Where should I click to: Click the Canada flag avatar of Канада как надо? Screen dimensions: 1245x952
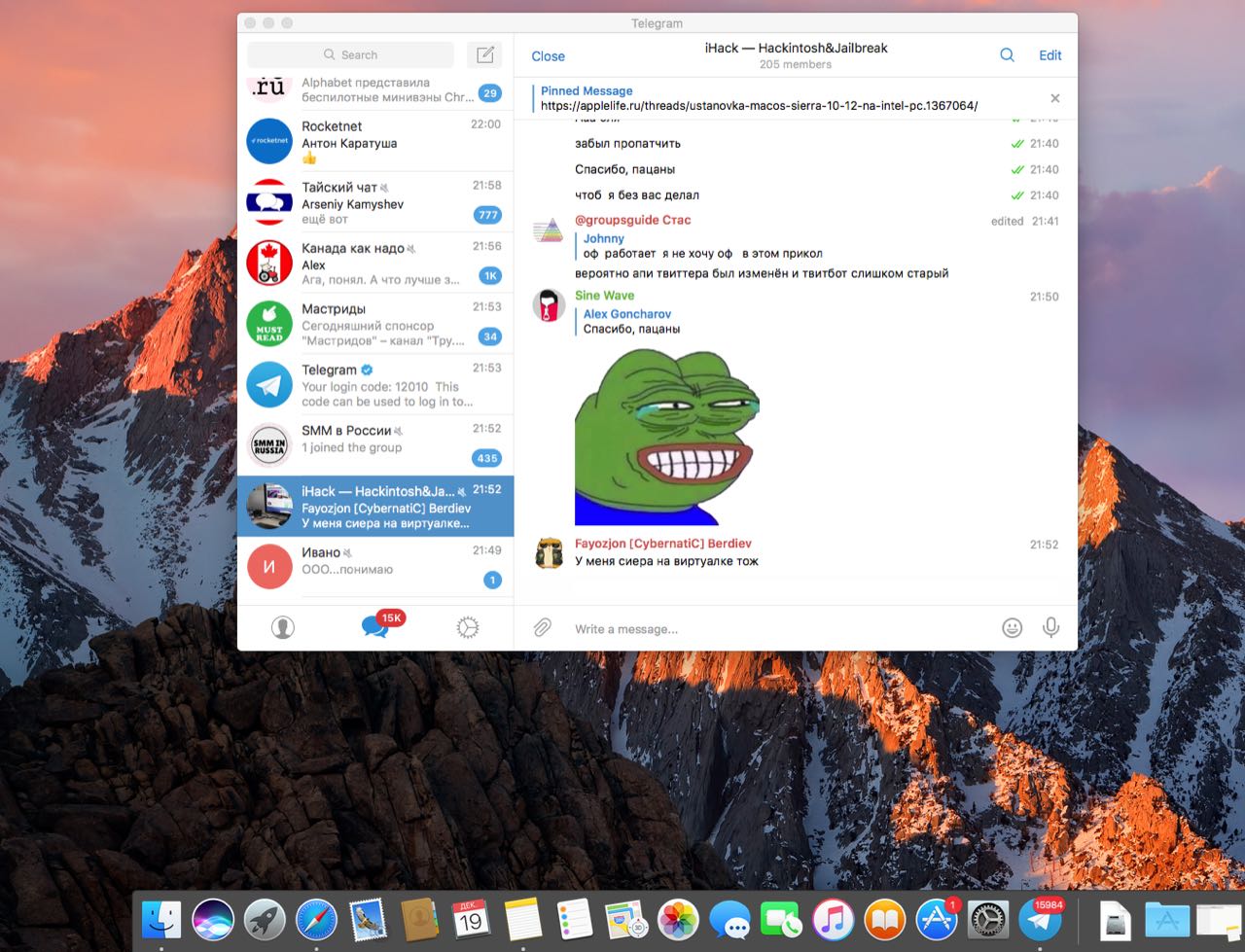click(x=269, y=263)
